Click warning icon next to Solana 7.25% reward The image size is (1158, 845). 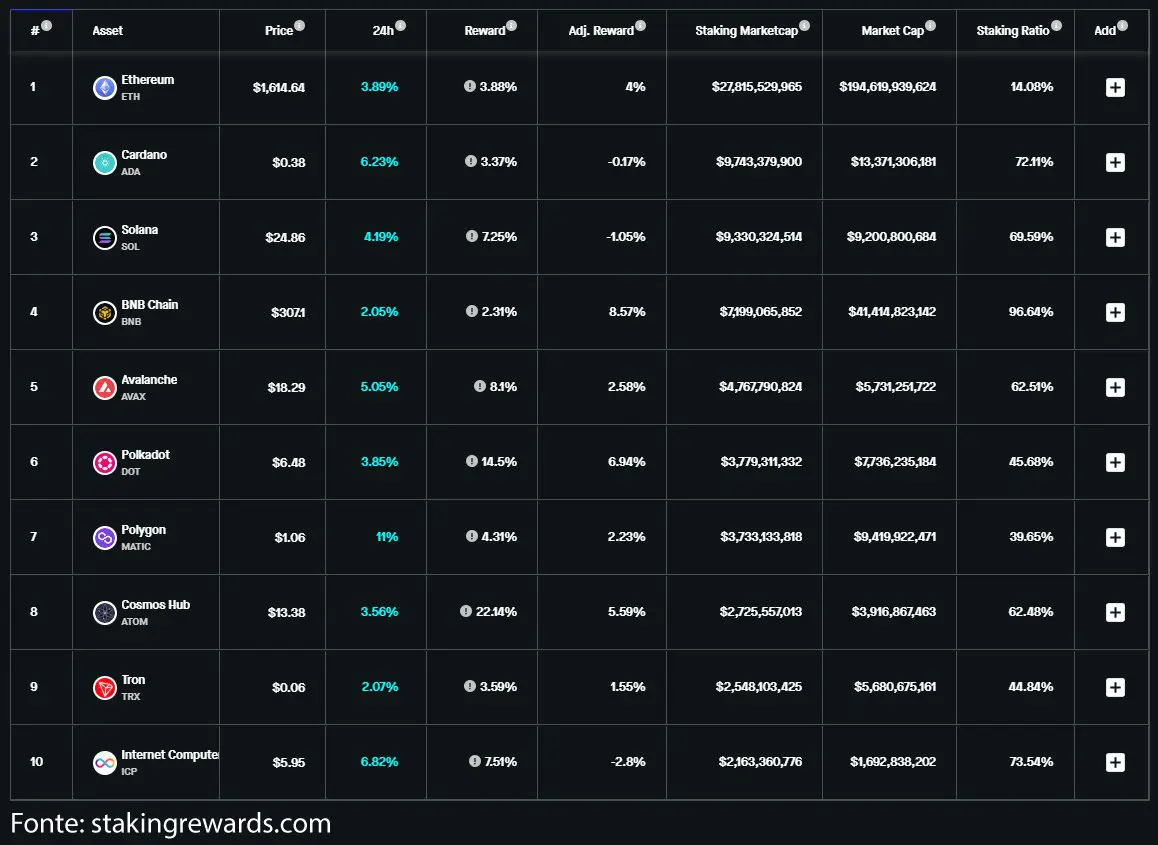tap(472, 236)
